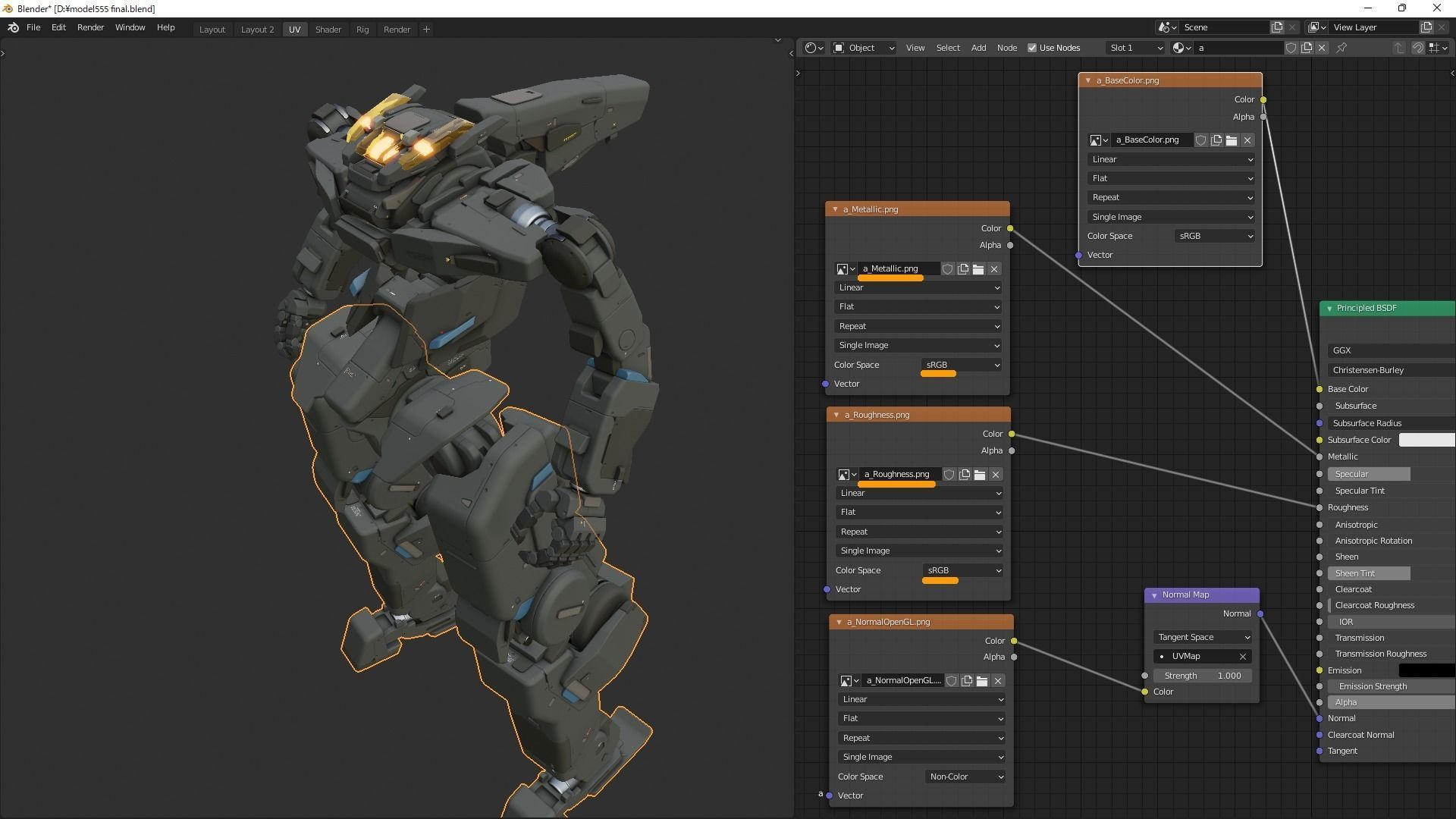Open the editor type selector icon
The width and height of the screenshot is (1456, 819).
(x=814, y=48)
